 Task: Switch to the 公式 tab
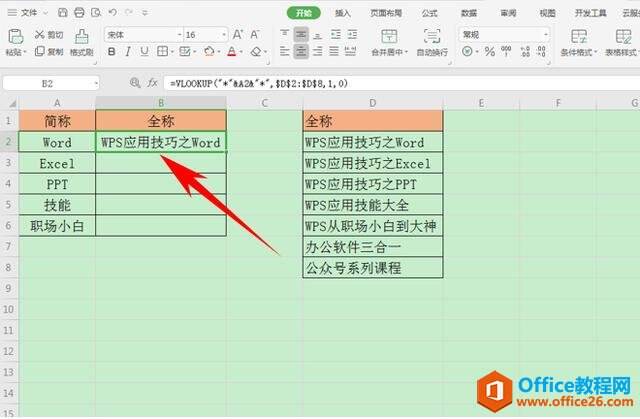[x=430, y=13]
